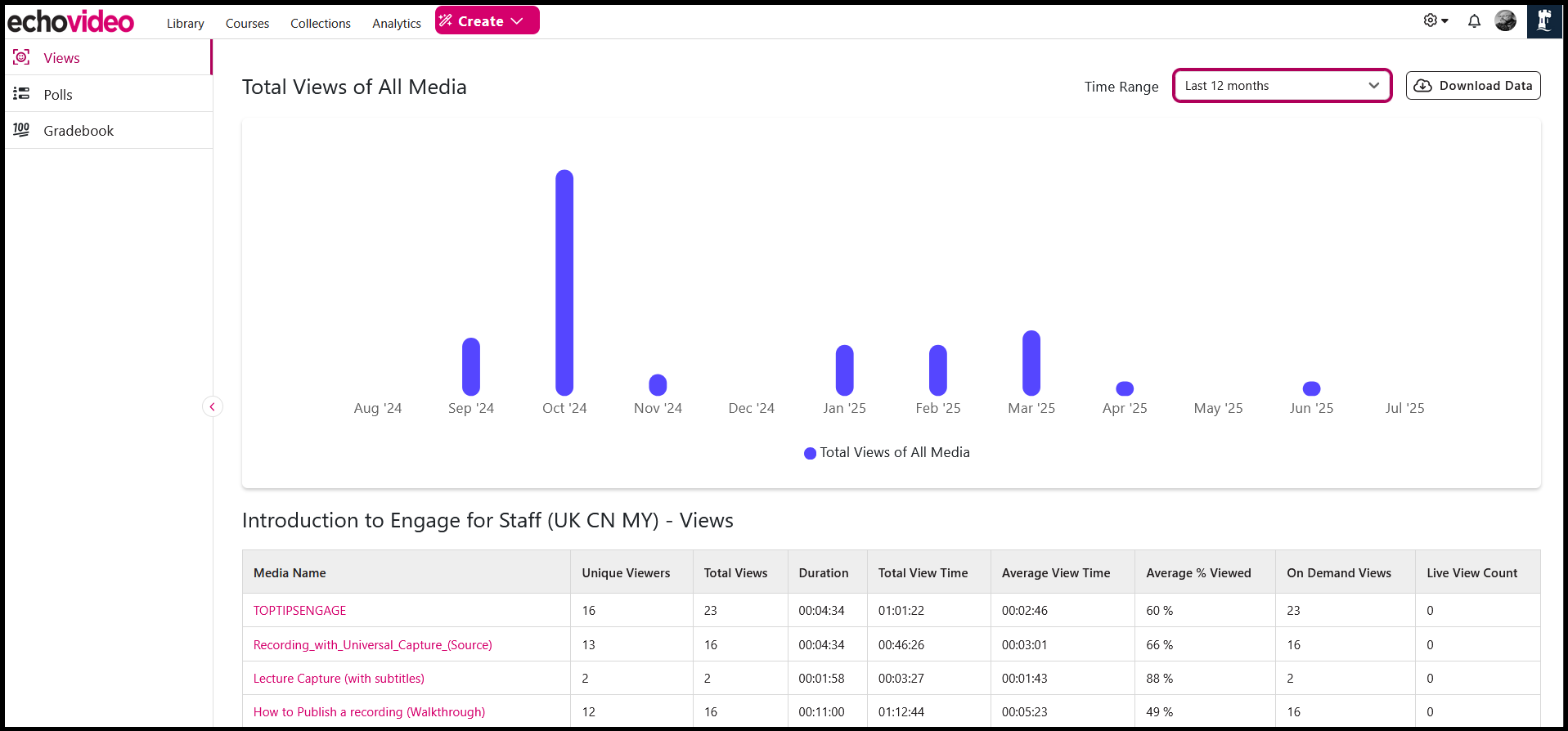Screen dimensions: 1568x731
Task: Expand the Create dropdown menu
Action: 487,21
